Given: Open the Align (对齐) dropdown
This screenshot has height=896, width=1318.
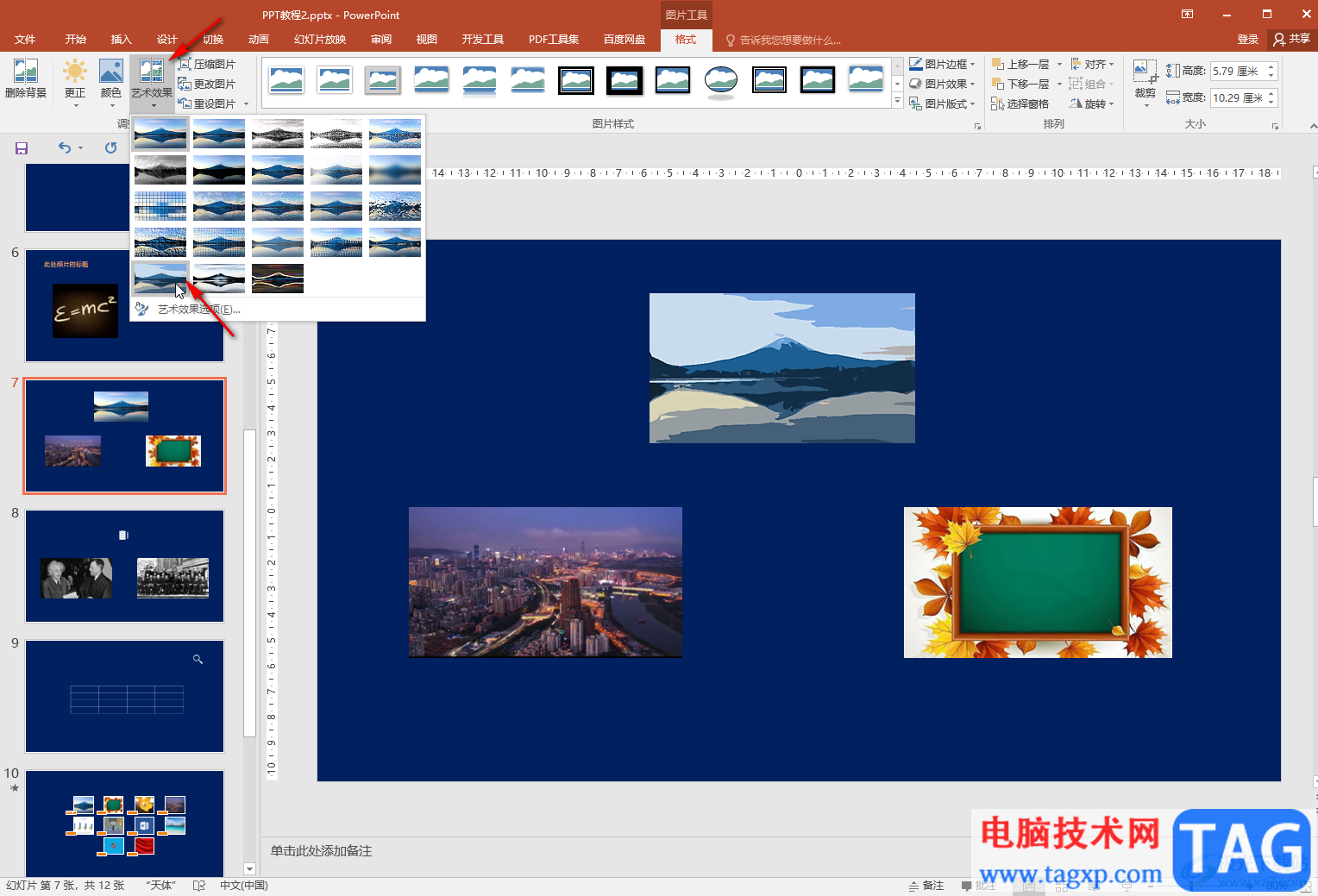Looking at the screenshot, I should (1092, 65).
